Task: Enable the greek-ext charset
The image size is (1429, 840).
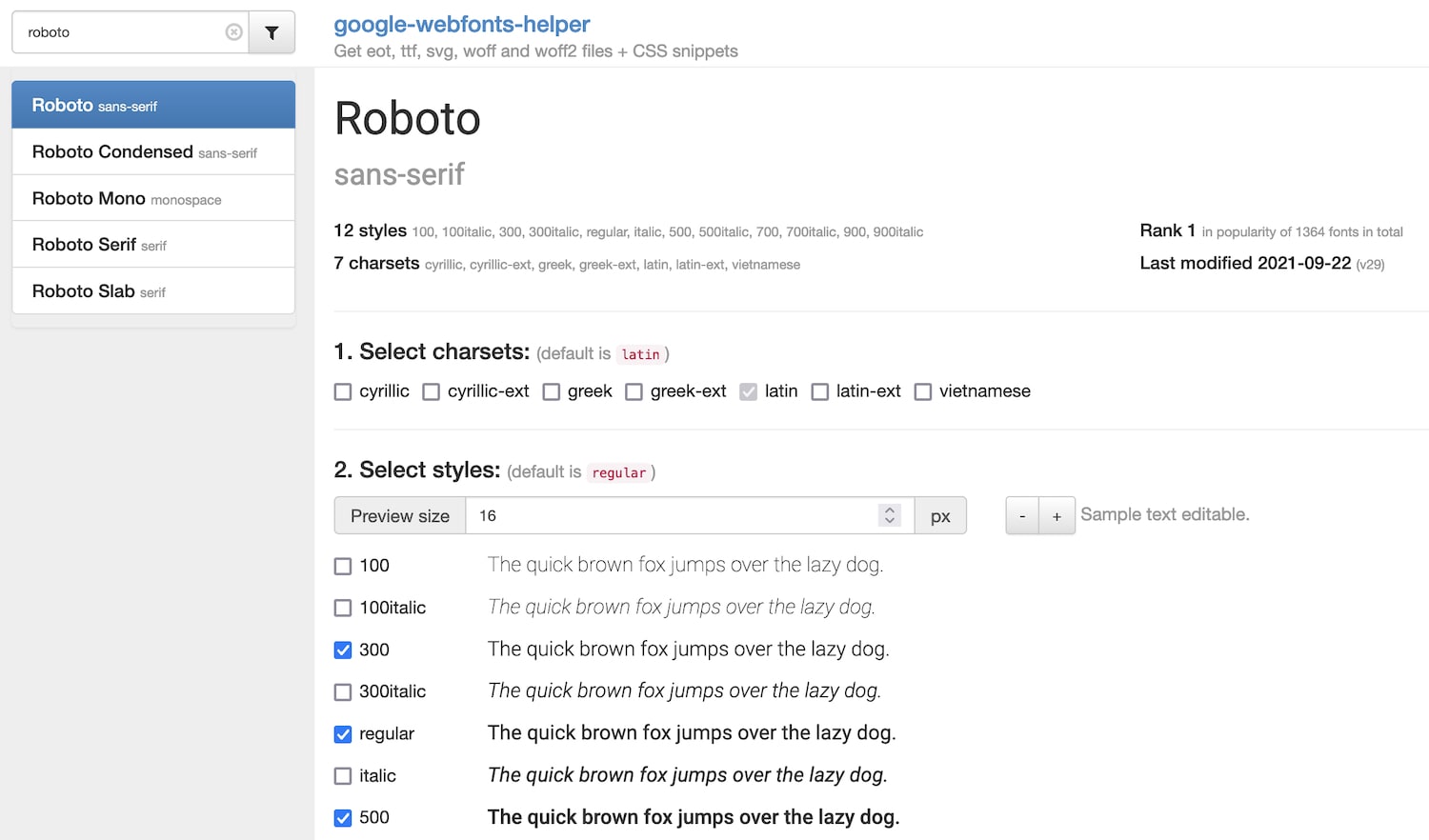Action: (x=634, y=391)
